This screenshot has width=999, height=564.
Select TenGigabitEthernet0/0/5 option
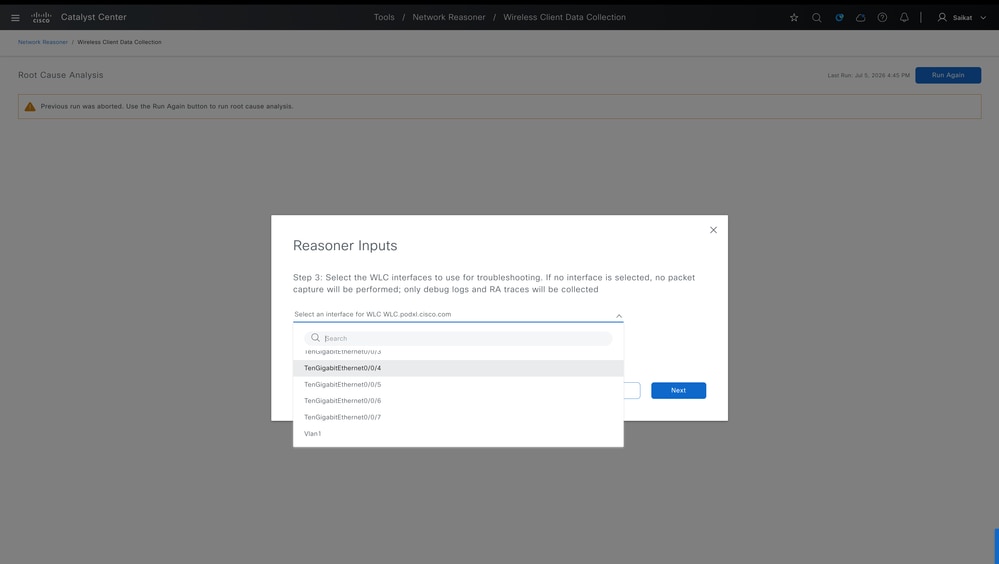[458, 384]
